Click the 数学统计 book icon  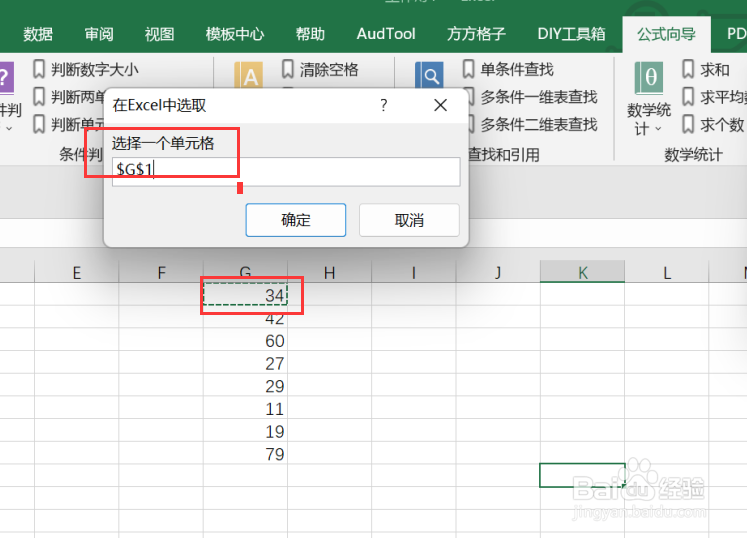click(x=649, y=78)
